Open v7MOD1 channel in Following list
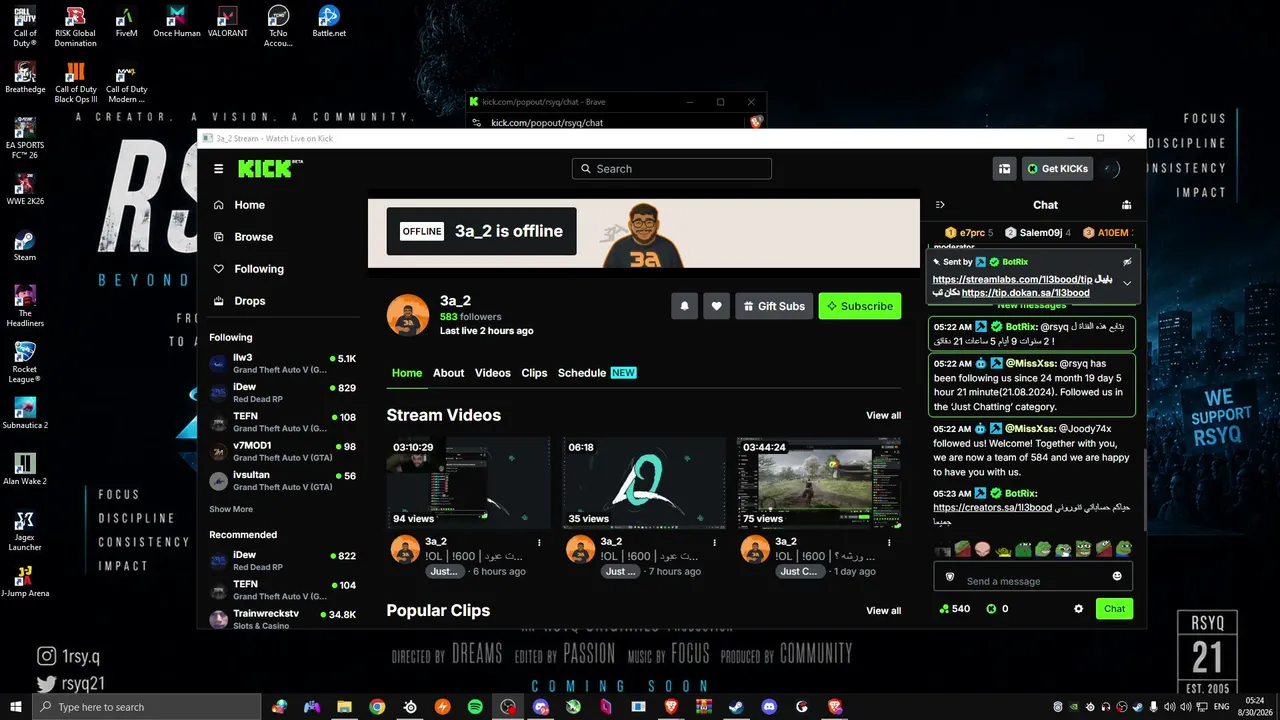Image resolution: width=1280 pixels, height=720 pixels. coord(283,451)
